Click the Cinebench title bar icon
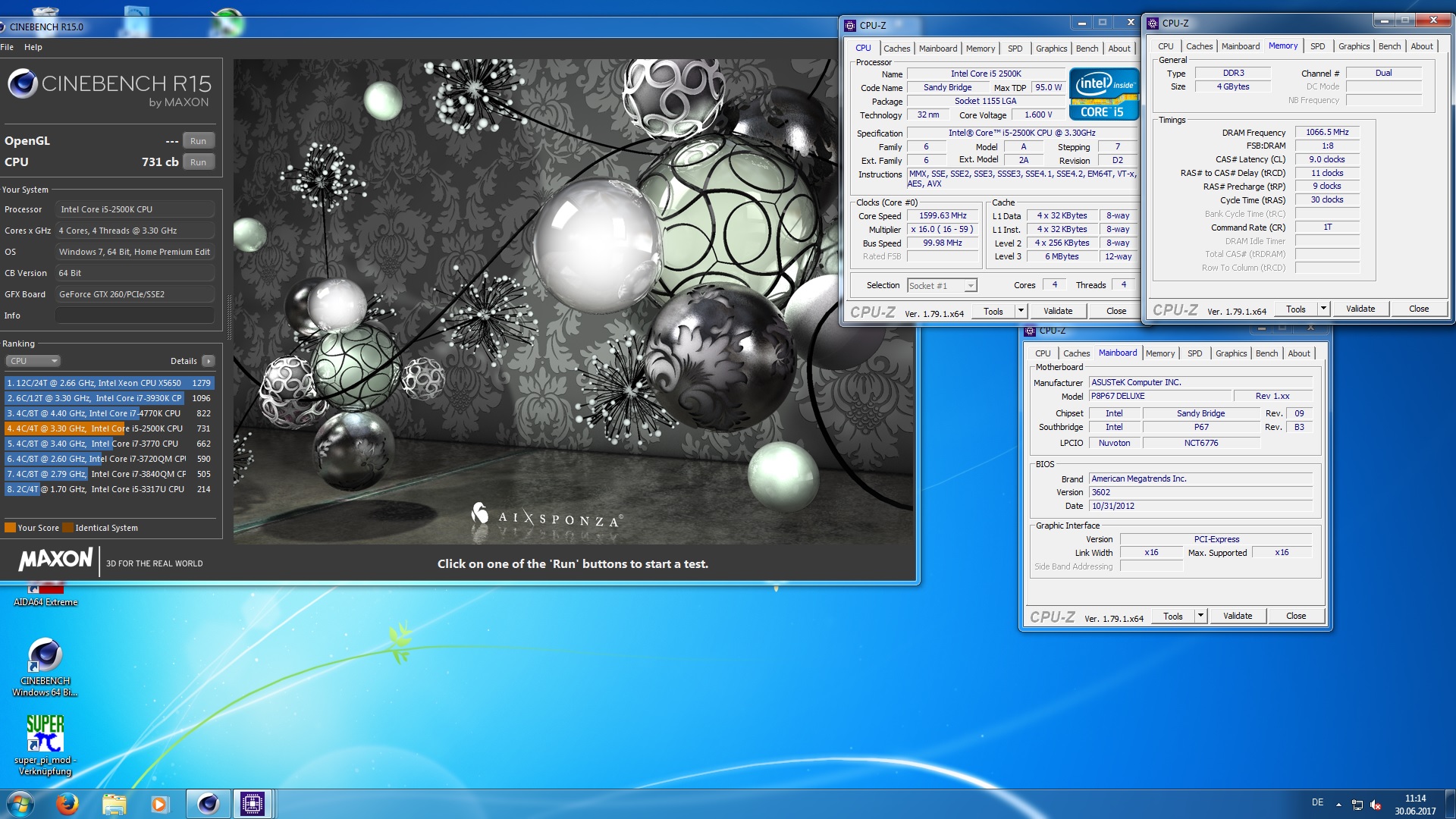 click(3, 27)
